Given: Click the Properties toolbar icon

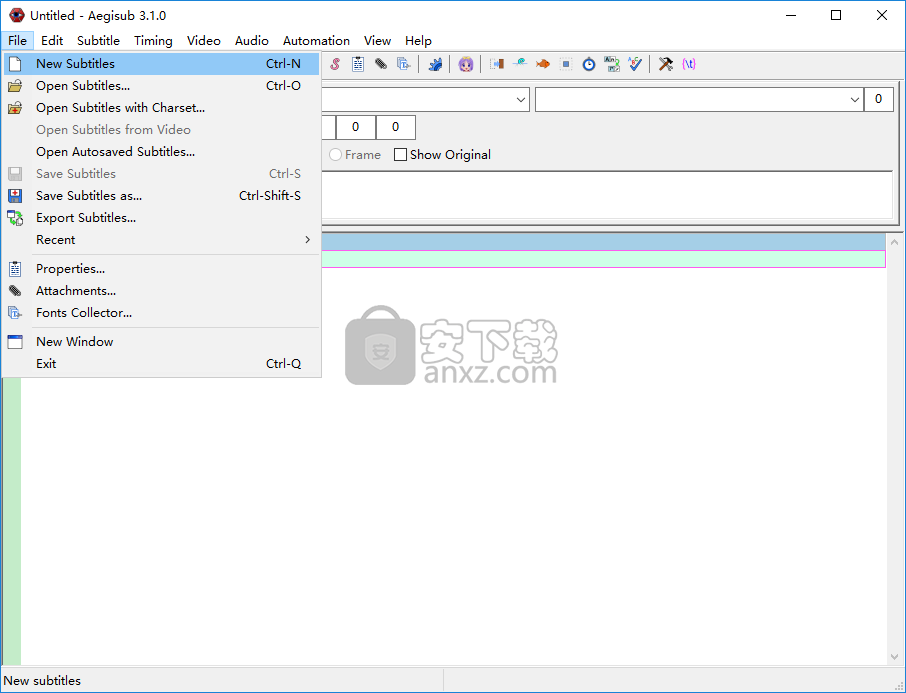Looking at the screenshot, I should tap(358, 64).
